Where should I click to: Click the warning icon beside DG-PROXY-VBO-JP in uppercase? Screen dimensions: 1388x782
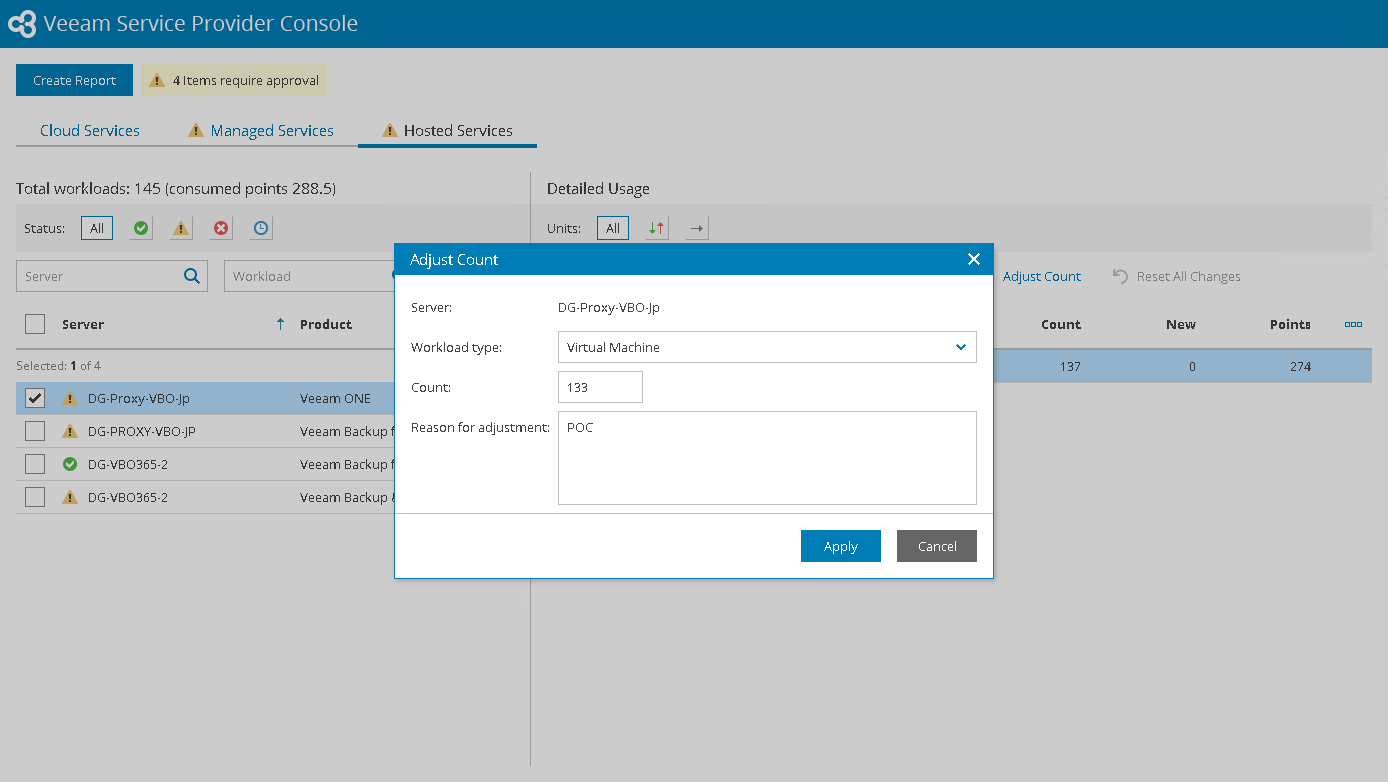tap(70, 431)
